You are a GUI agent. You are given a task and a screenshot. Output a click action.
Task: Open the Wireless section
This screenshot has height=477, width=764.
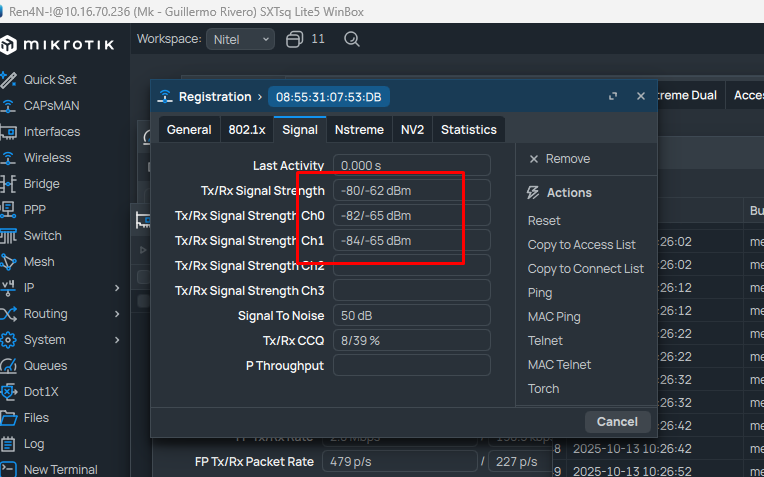(47, 158)
